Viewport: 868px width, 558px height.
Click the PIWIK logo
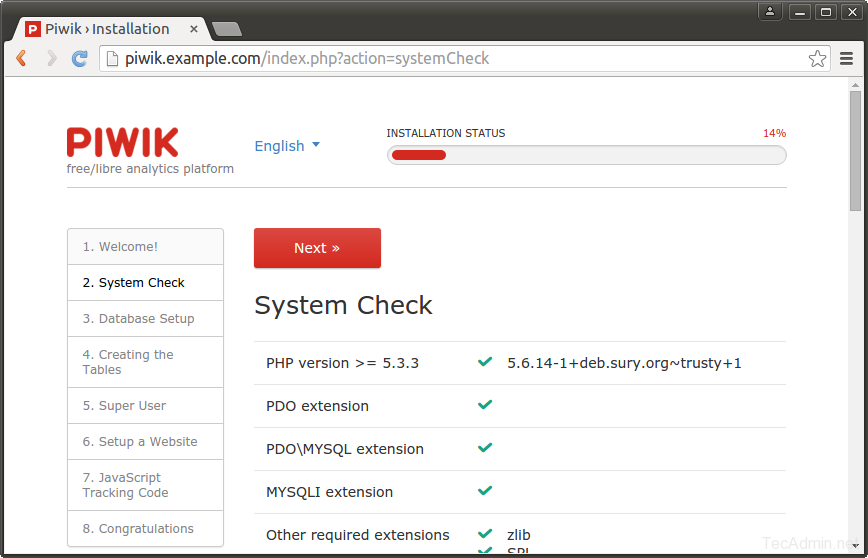click(x=123, y=142)
